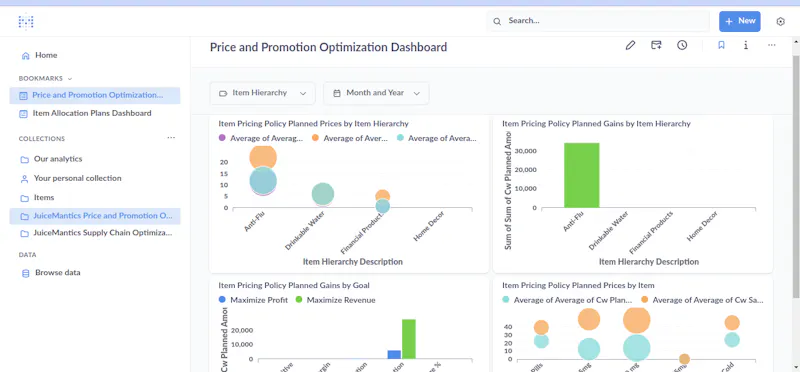The height and width of the screenshot is (372, 800).
Task: Click the Browse data database icon
Action: click(x=26, y=274)
